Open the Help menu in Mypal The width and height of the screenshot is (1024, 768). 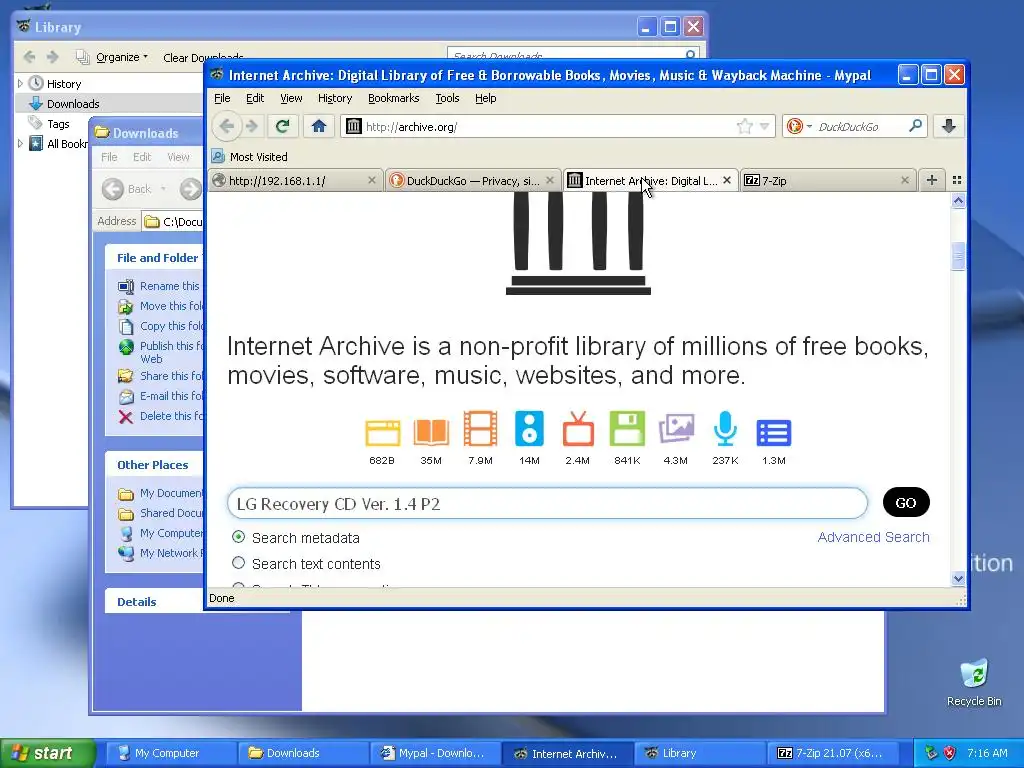tap(485, 98)
